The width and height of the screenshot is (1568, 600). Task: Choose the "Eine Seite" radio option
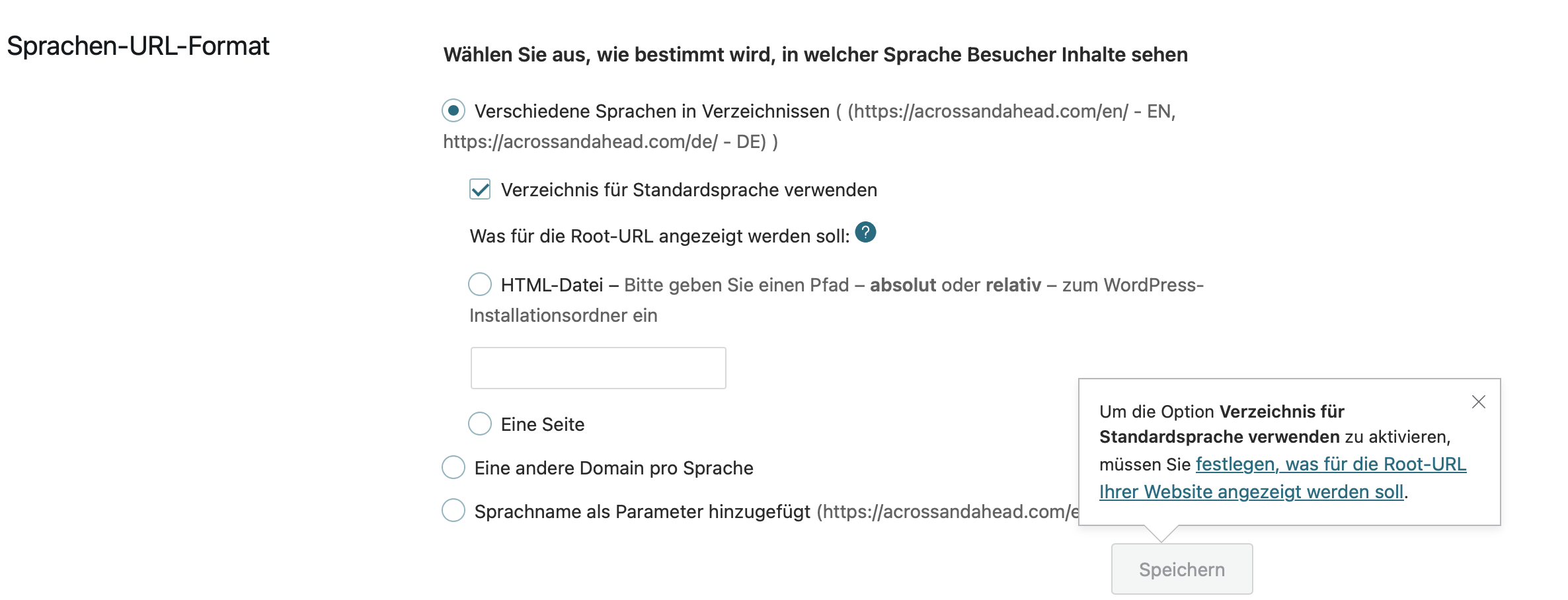480,424
